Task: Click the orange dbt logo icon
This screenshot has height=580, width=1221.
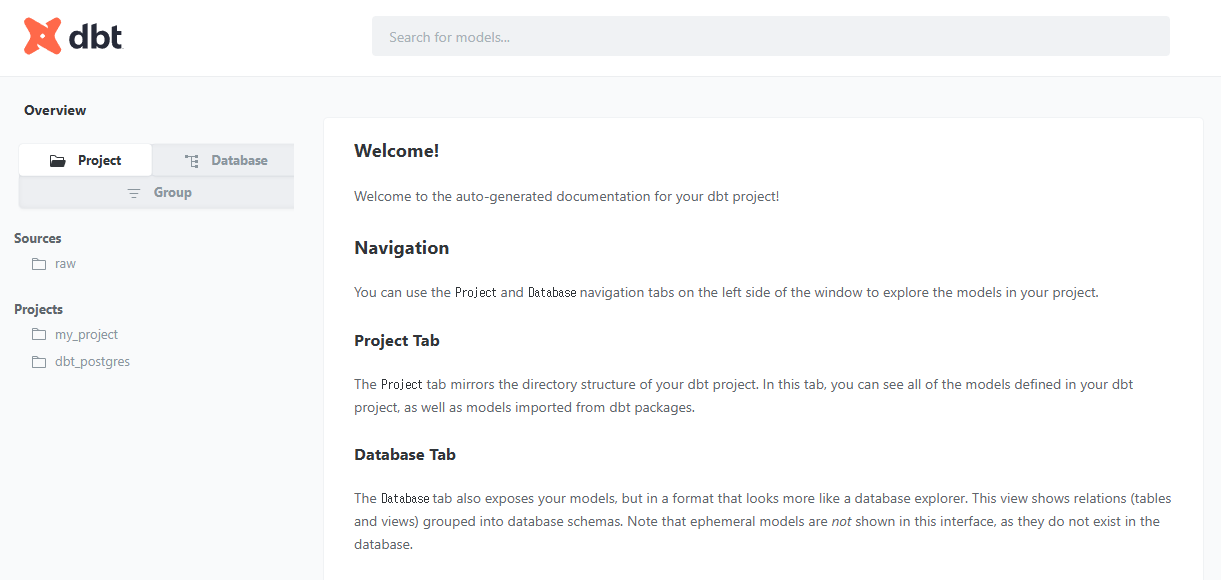Action: [x=43, y=37]
